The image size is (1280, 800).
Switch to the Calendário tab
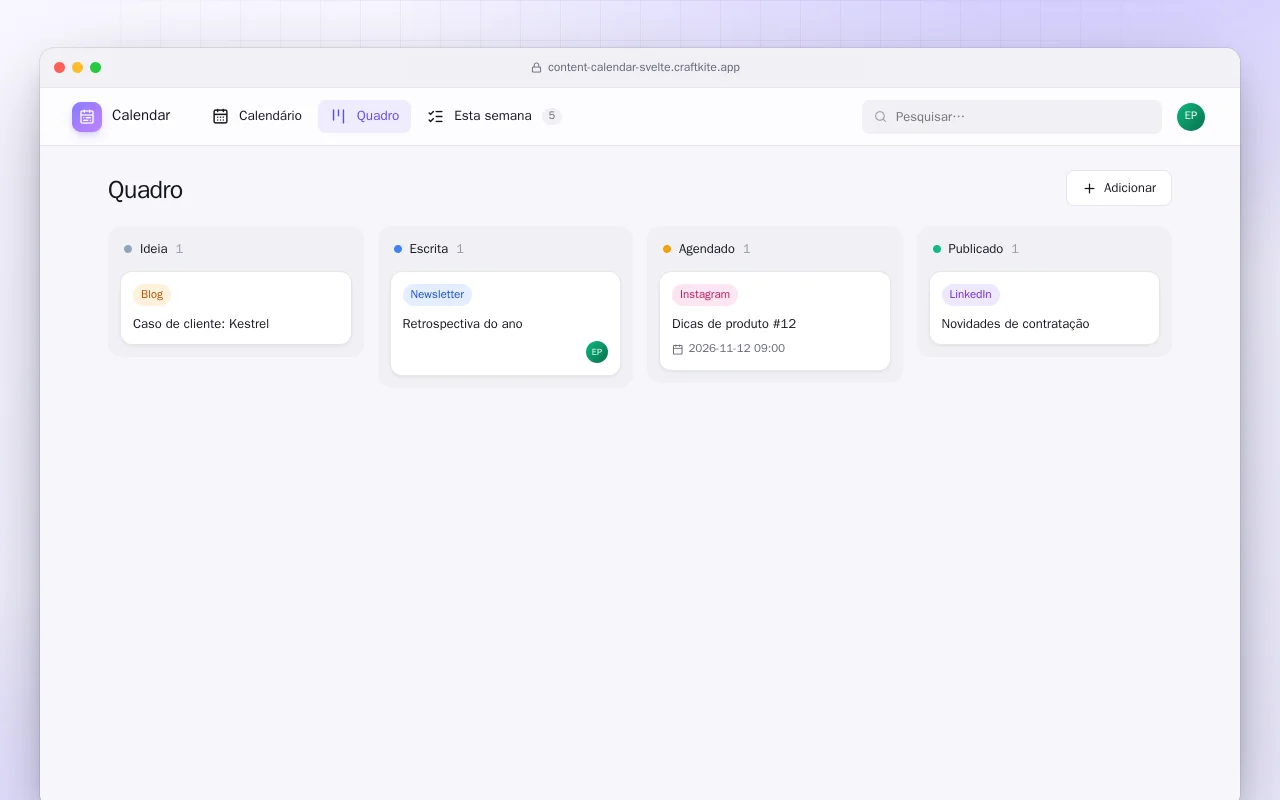pos(257,116)
